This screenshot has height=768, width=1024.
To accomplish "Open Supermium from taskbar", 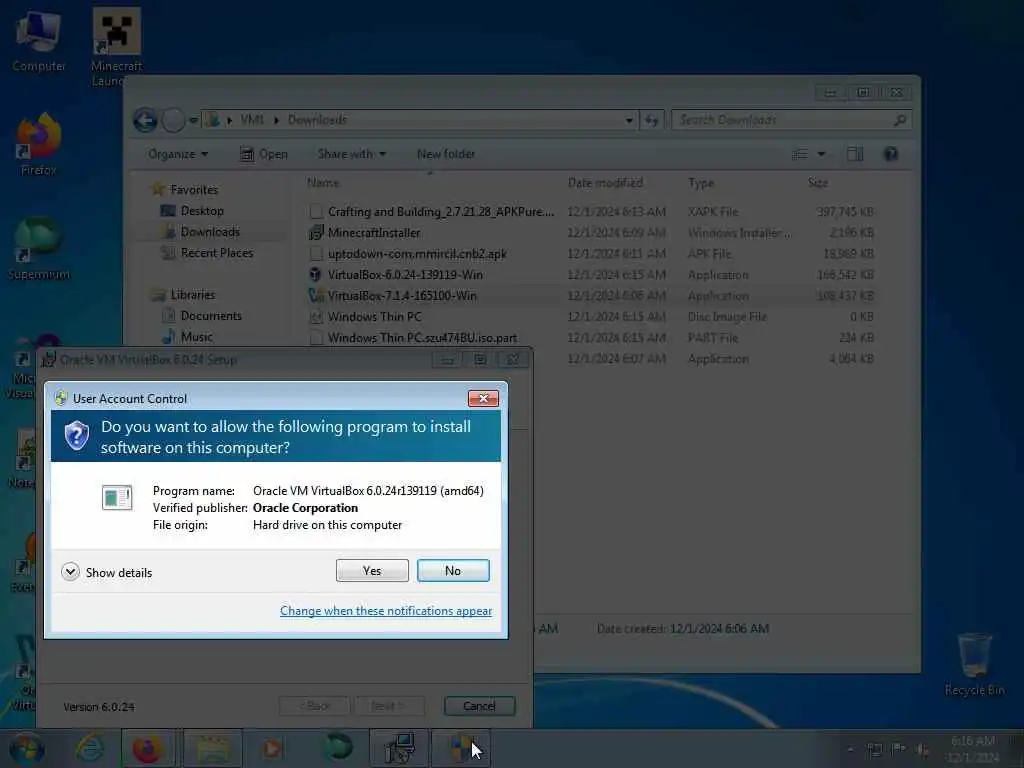I will pos(339,748).
